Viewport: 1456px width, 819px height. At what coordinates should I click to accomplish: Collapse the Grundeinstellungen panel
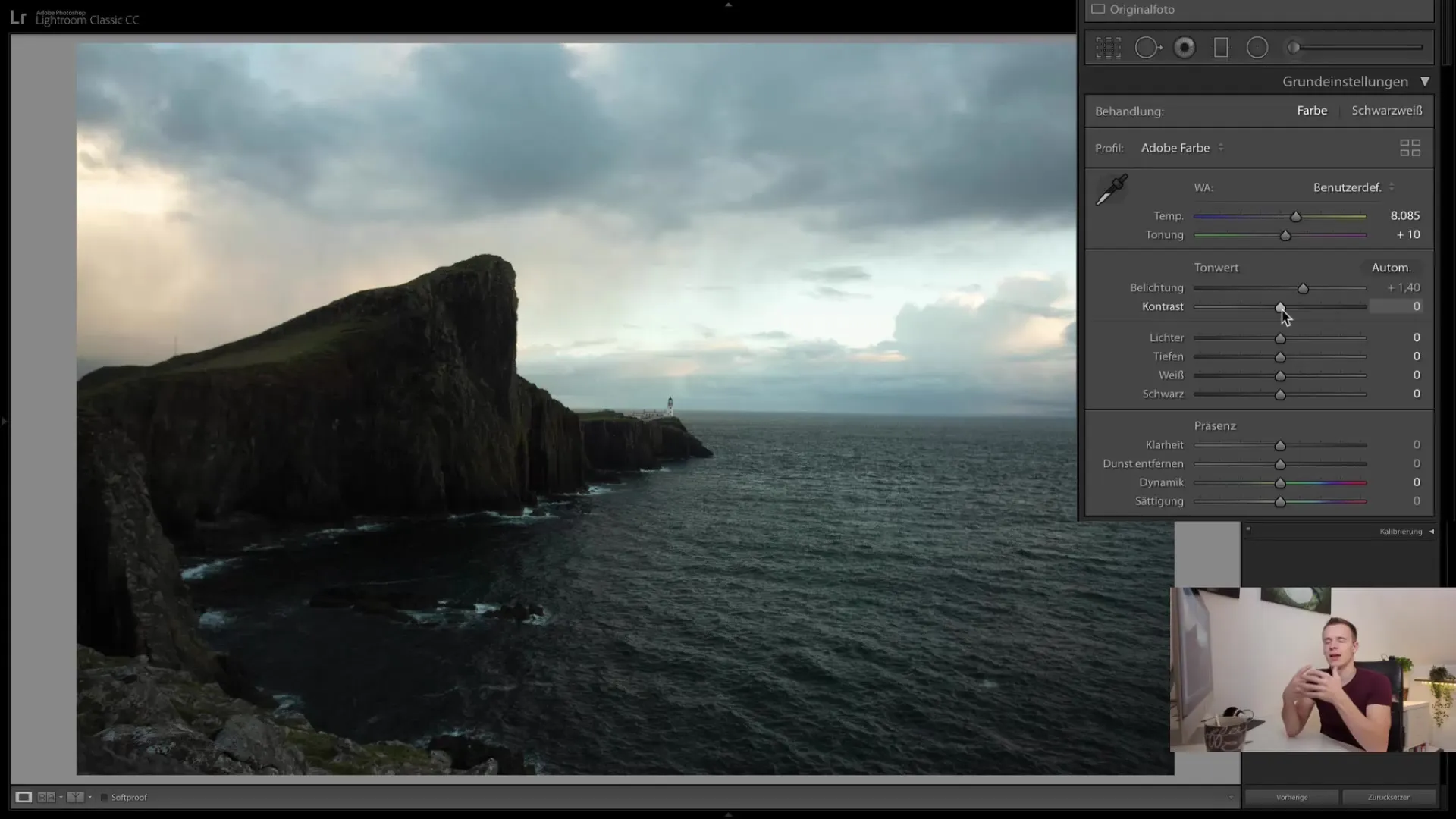pyautogui.click(x=1425, y=81)
